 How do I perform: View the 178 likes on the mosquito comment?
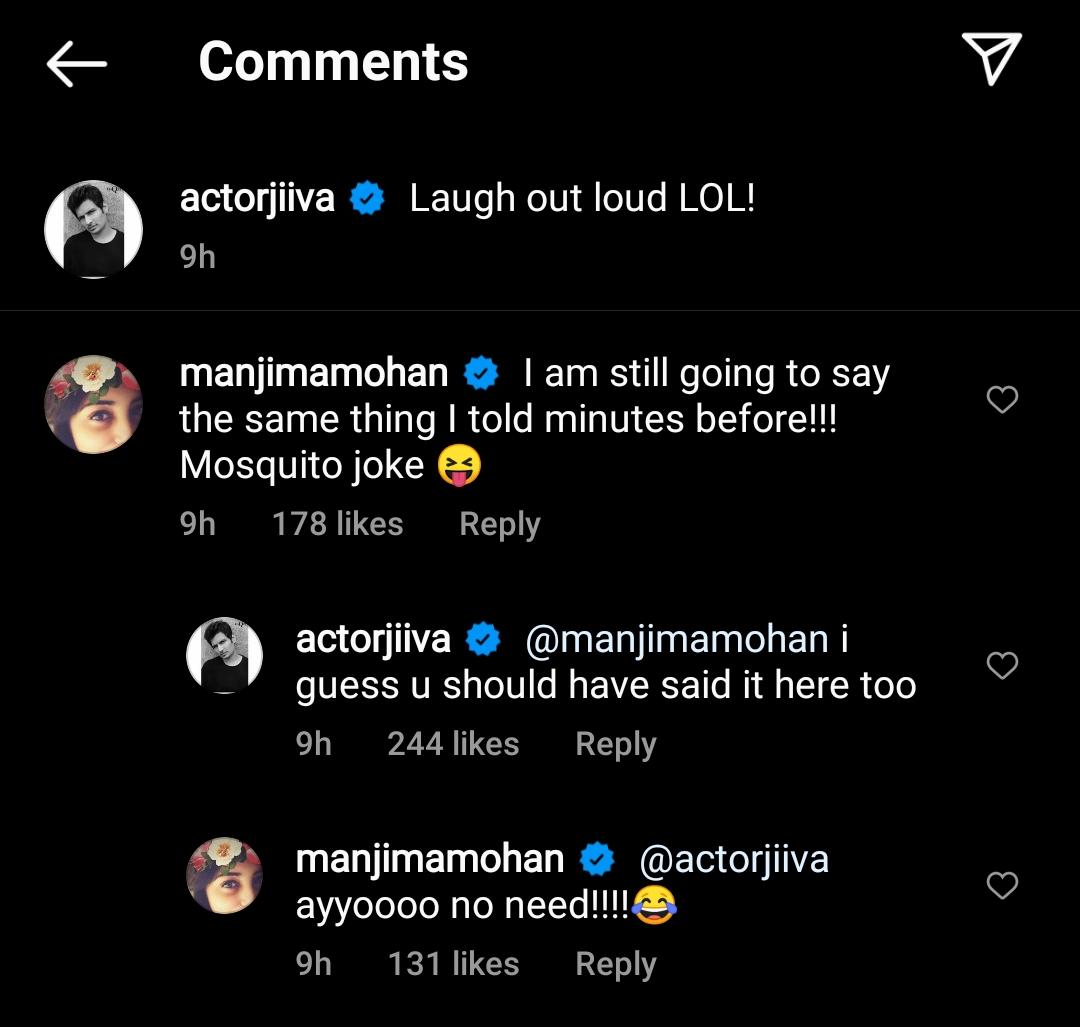click(x=338, y=523)
